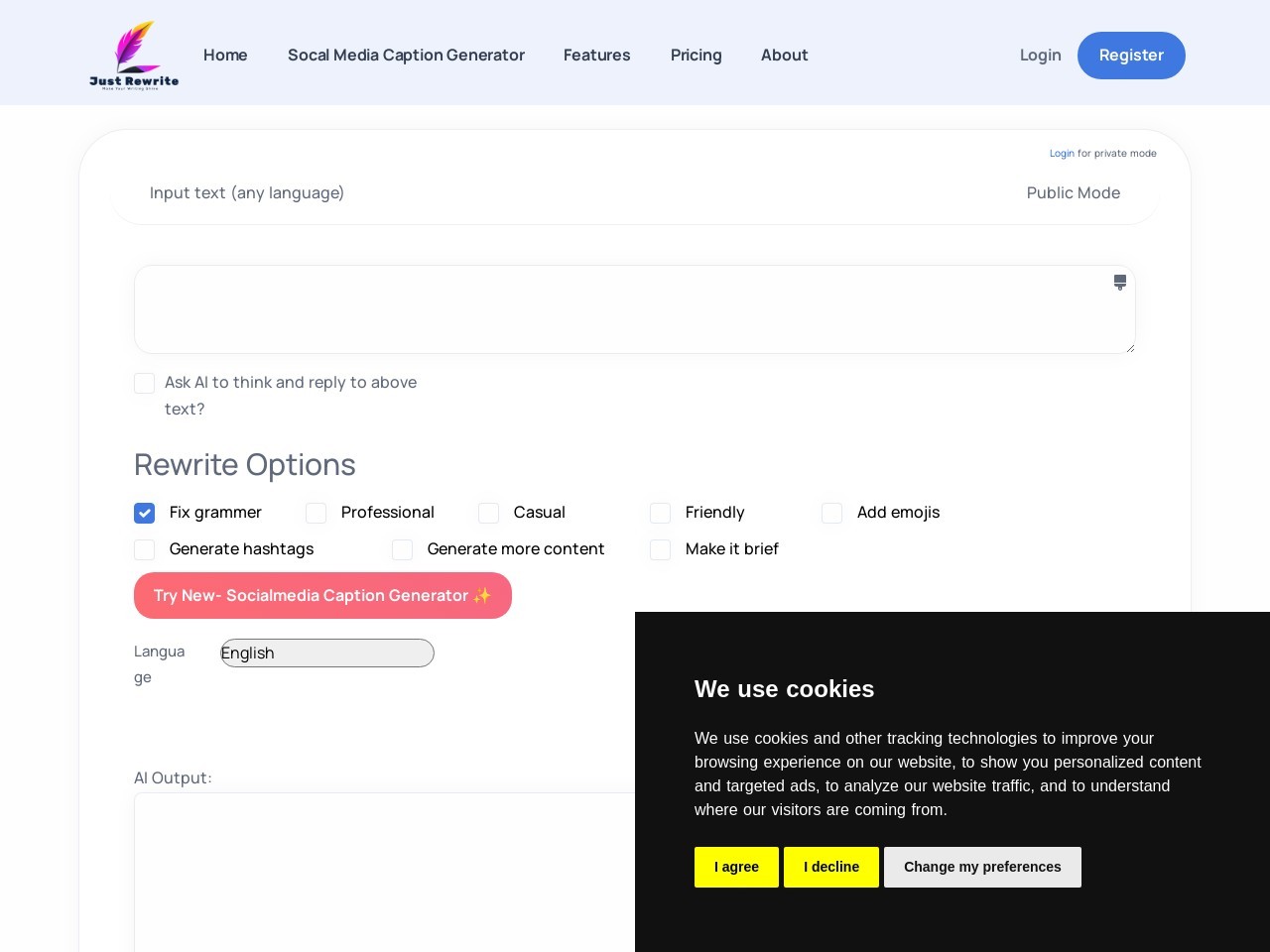The image size is (1270, 952).
Task: Click the I decline cookies button
Action: 831,867
